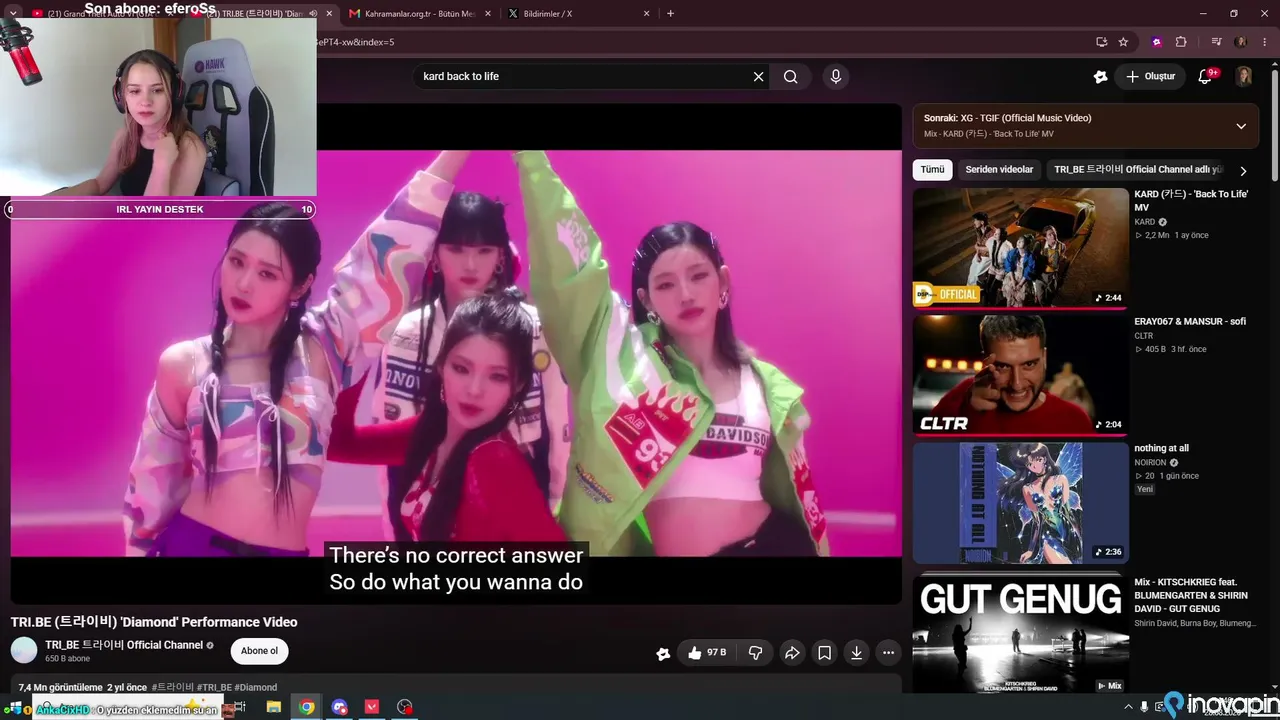
Task: Click the '7,4 Mn görüntüleme' view count
Action: (60, 688)
